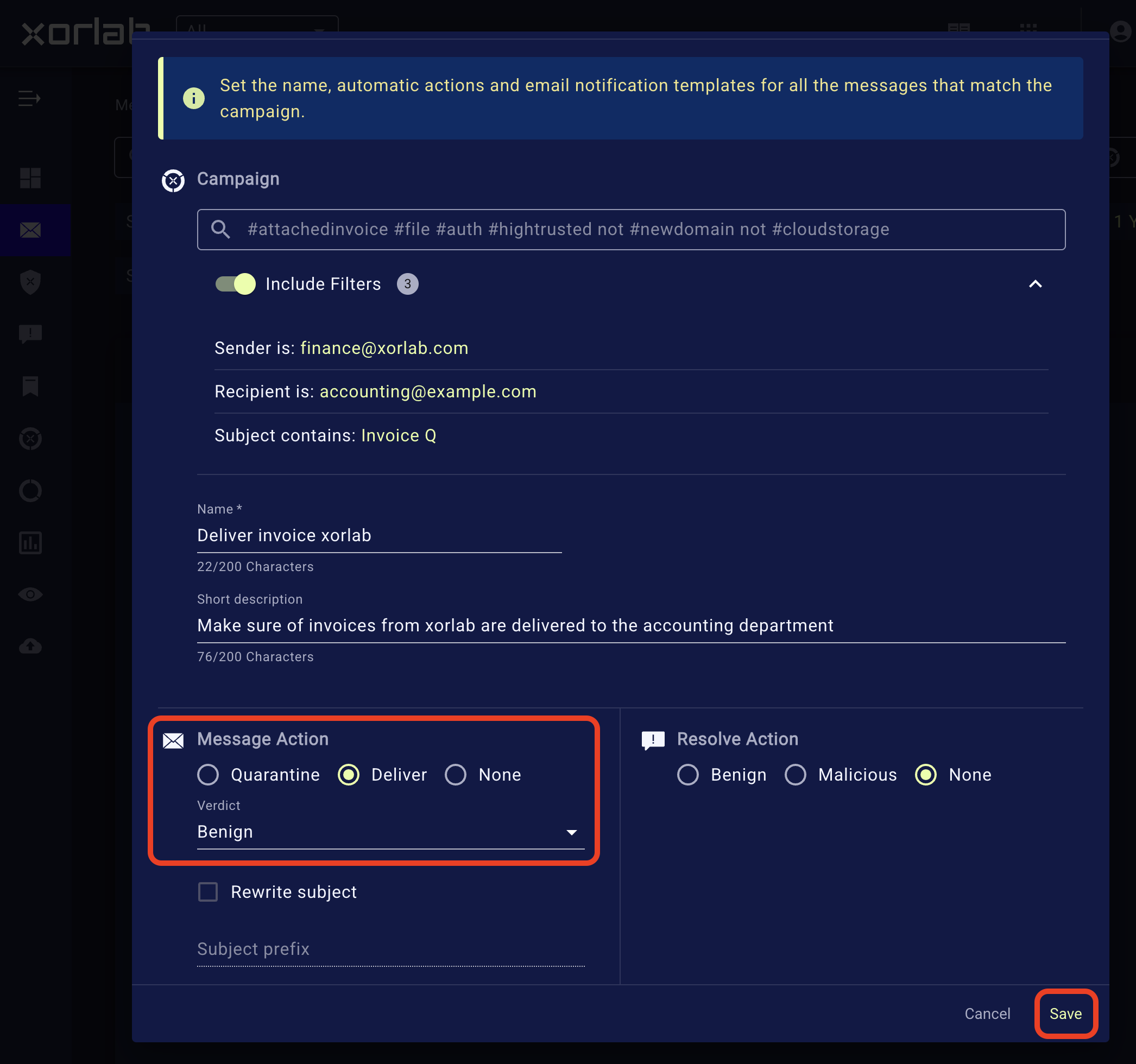Viewport: 1136px width, 1064px height.
Task: Open the eye icon in sidebar
Action: 30,594
